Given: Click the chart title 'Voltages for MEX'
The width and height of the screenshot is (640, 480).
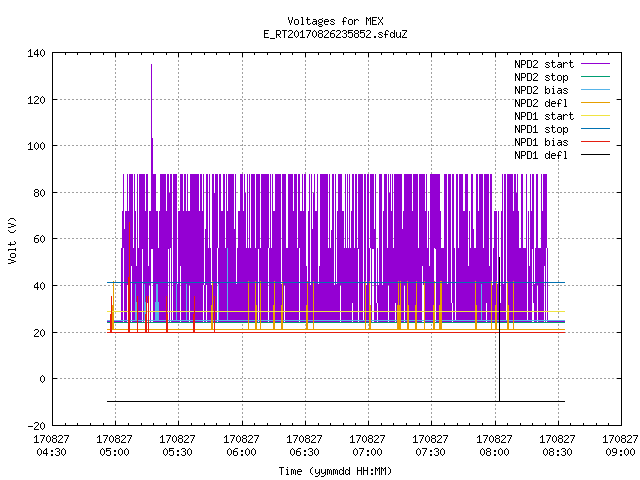Looking at the screenshot, I should click(x=335, y=21).
